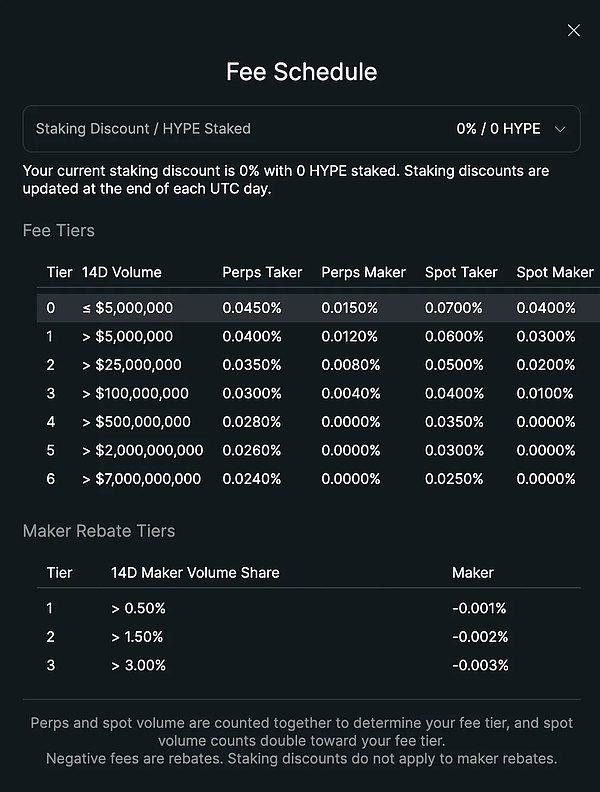Viewport: 600px width, 792px height.
Task: Click the 14D Maker Volume Share header
Action: click(x=195, y=573)
